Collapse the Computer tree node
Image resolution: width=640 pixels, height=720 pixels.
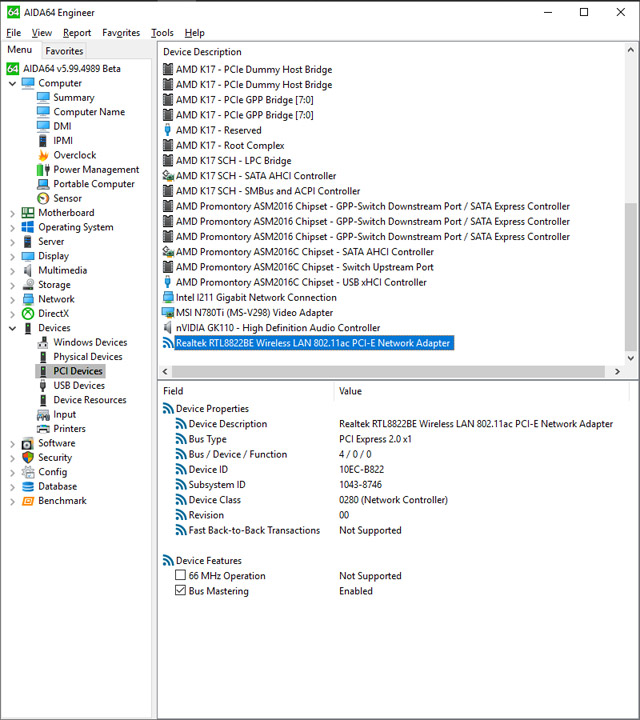(12, 83)
